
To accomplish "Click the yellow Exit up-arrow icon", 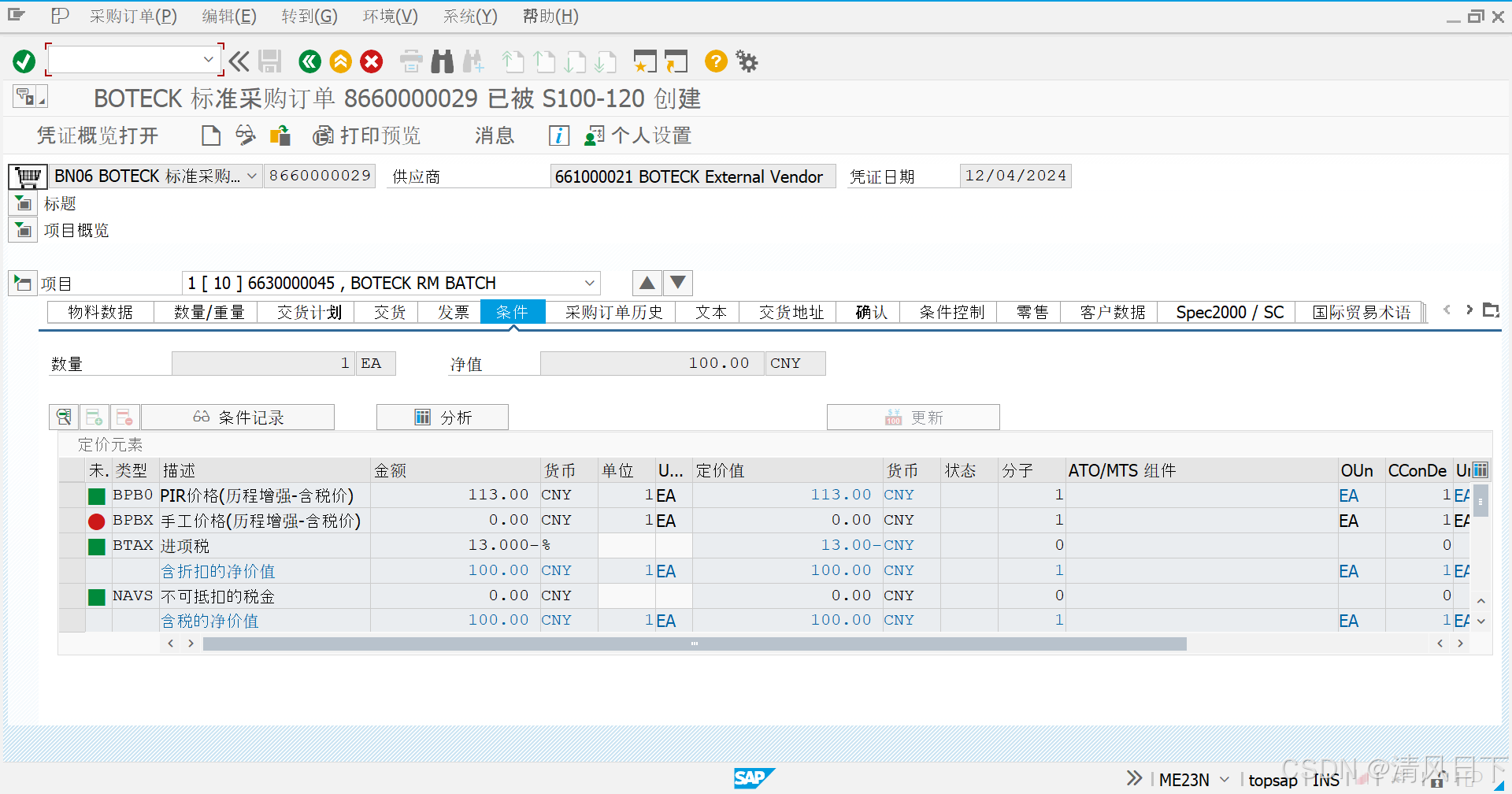I will coord(340,61).
